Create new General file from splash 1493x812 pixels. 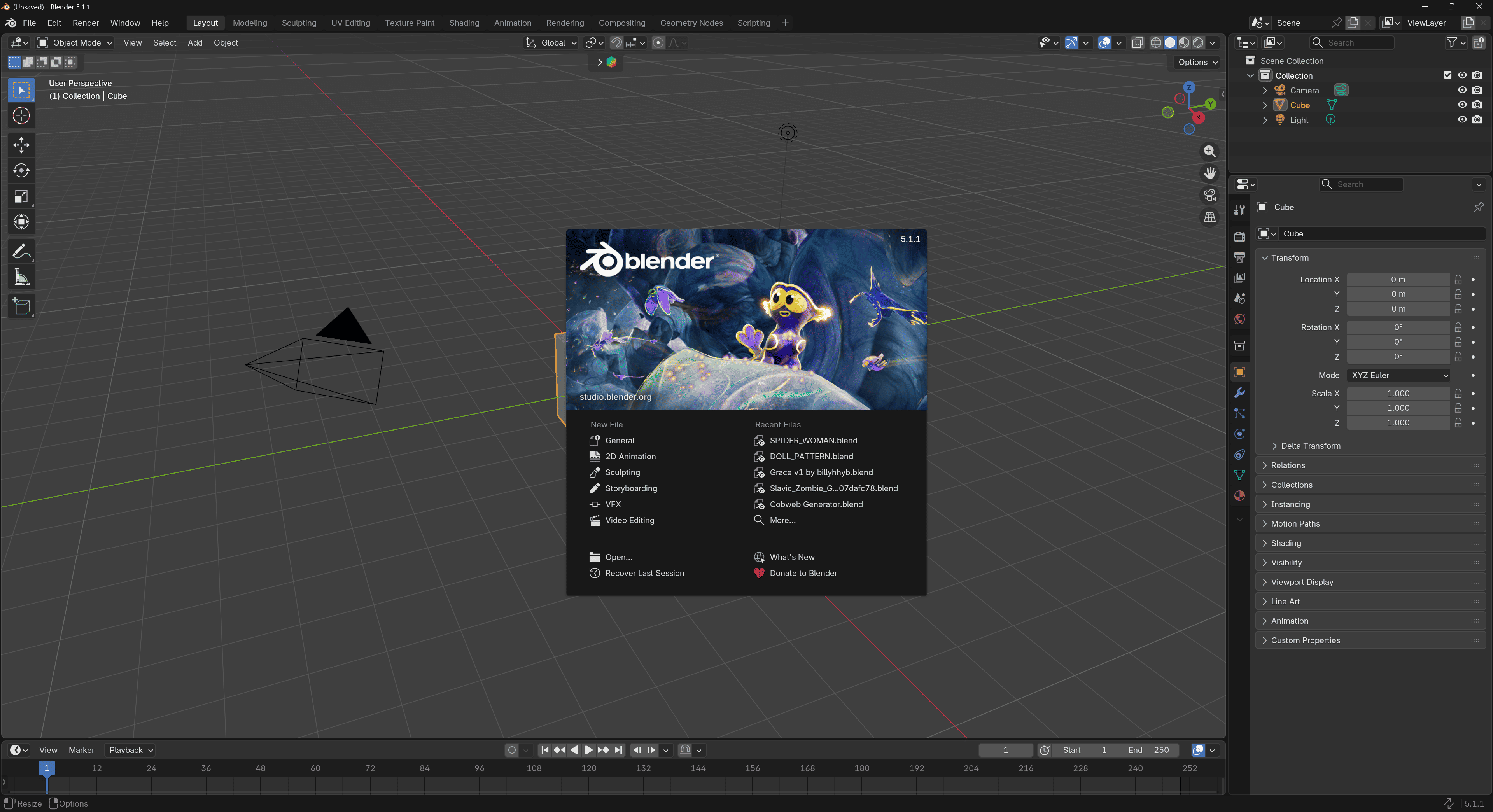(620, 441)
